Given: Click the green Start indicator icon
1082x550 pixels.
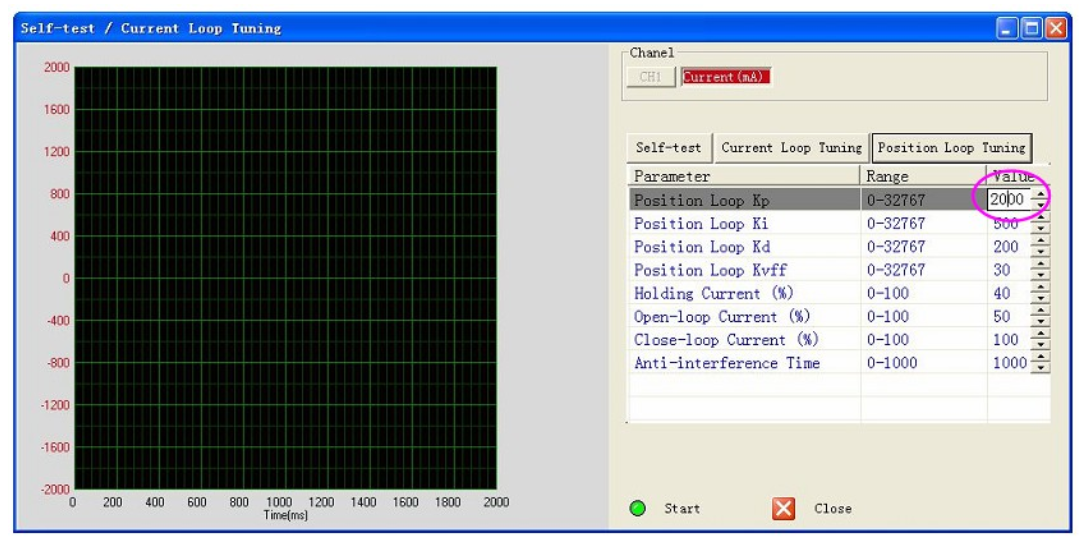Looking at the screenshot, I should pos(638,509).
